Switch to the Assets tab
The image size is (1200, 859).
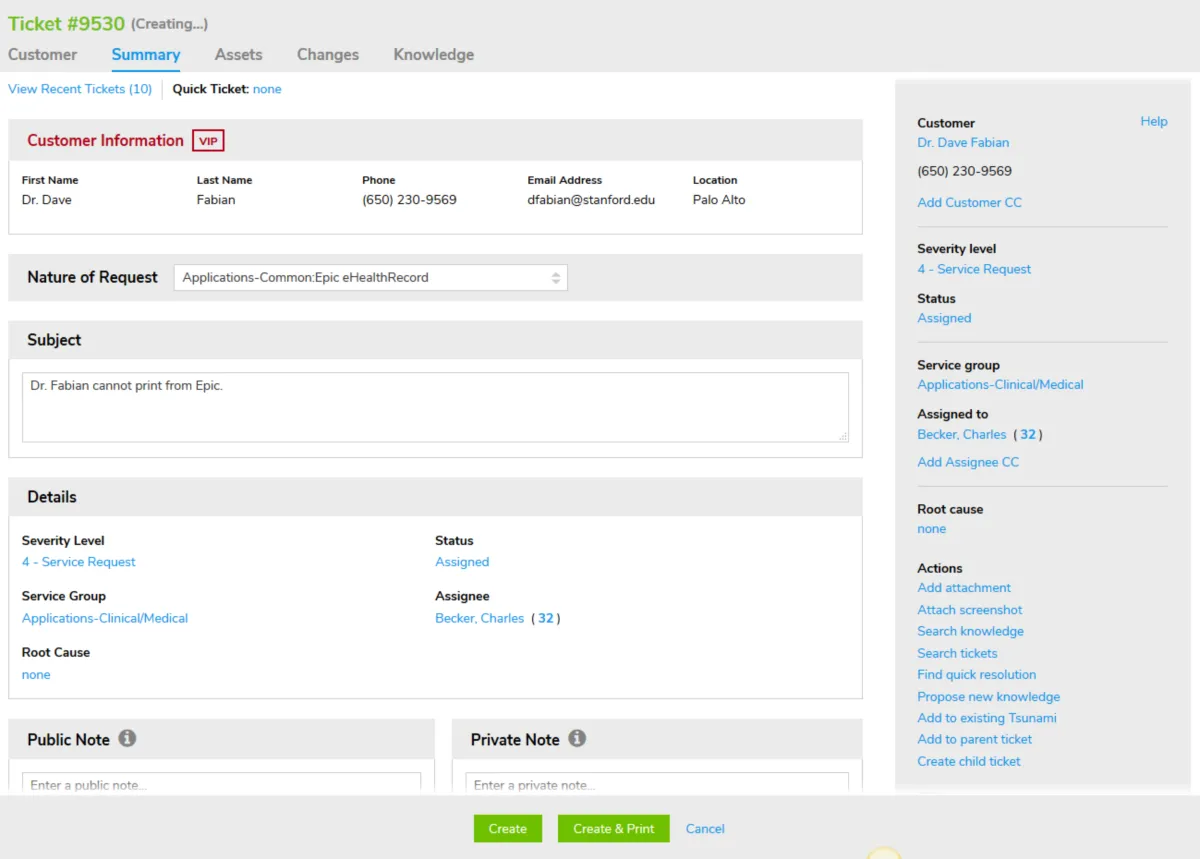click(238, 55)
